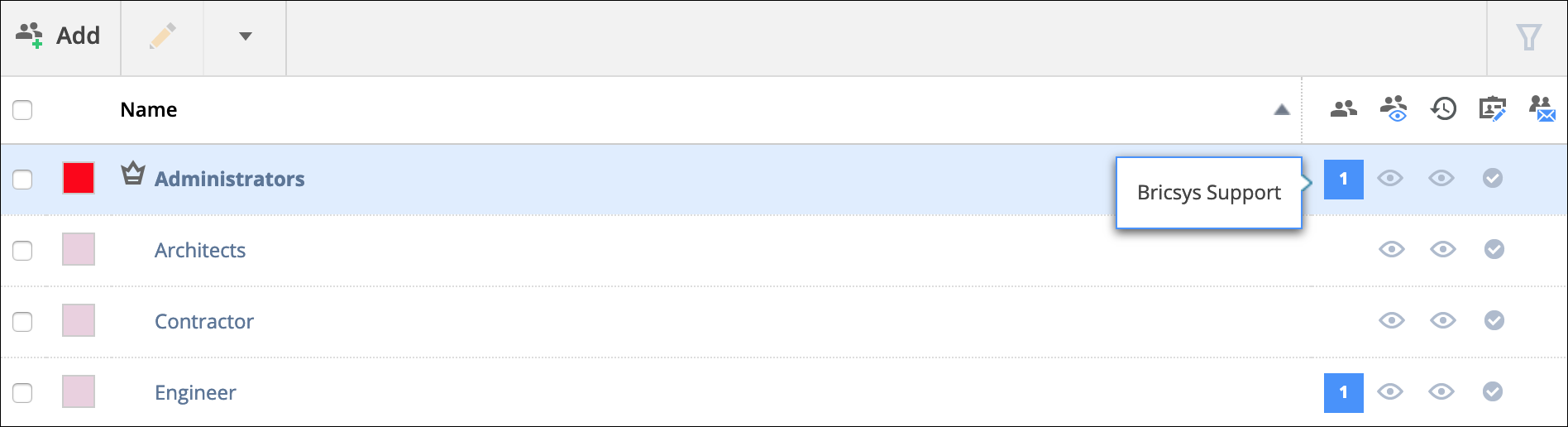This screenshot has height=427, width=1568.
Task: Open the Architects role link
Action: pos(200,250)
